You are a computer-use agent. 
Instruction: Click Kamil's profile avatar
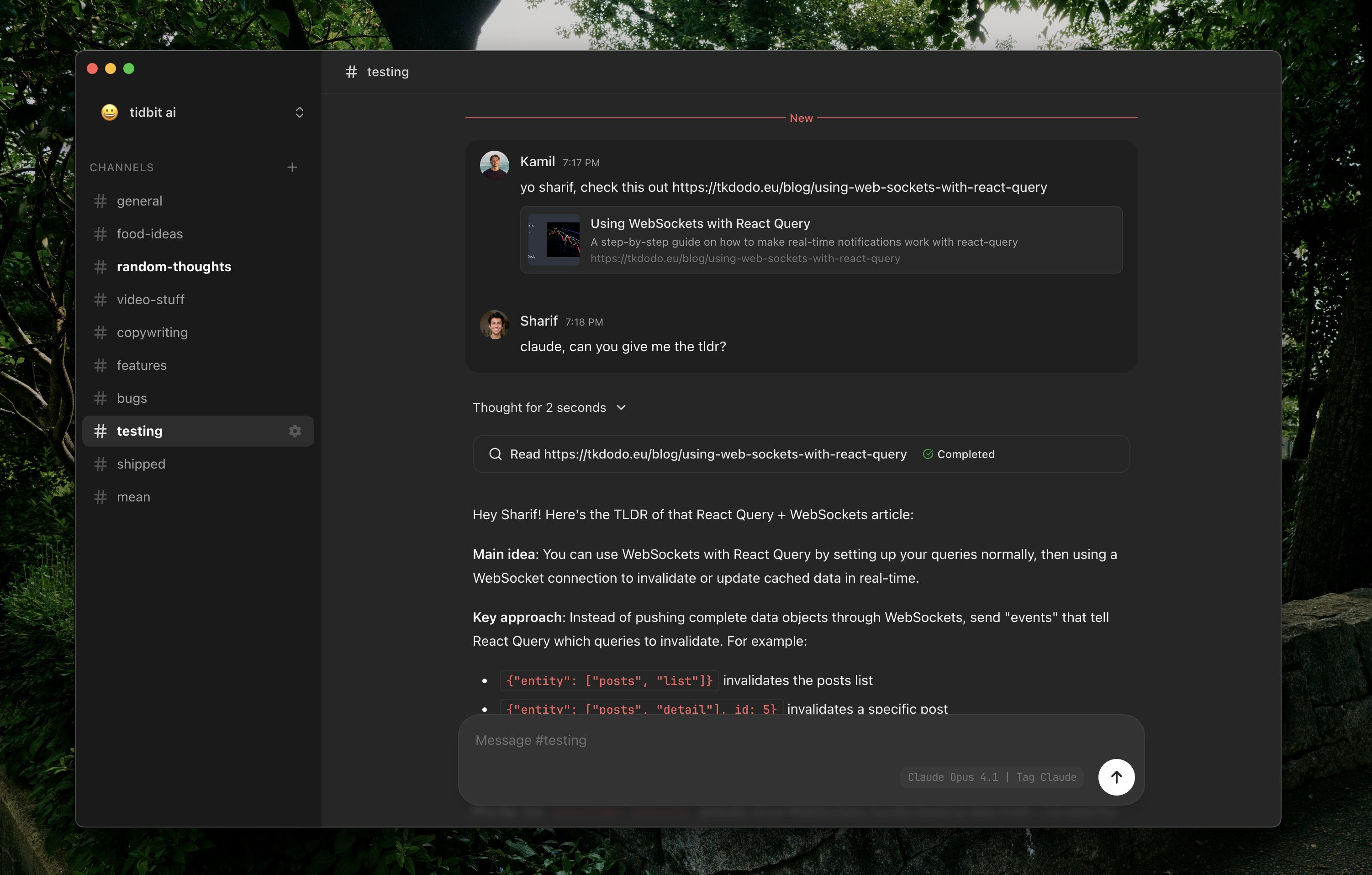tap(494, 165)
